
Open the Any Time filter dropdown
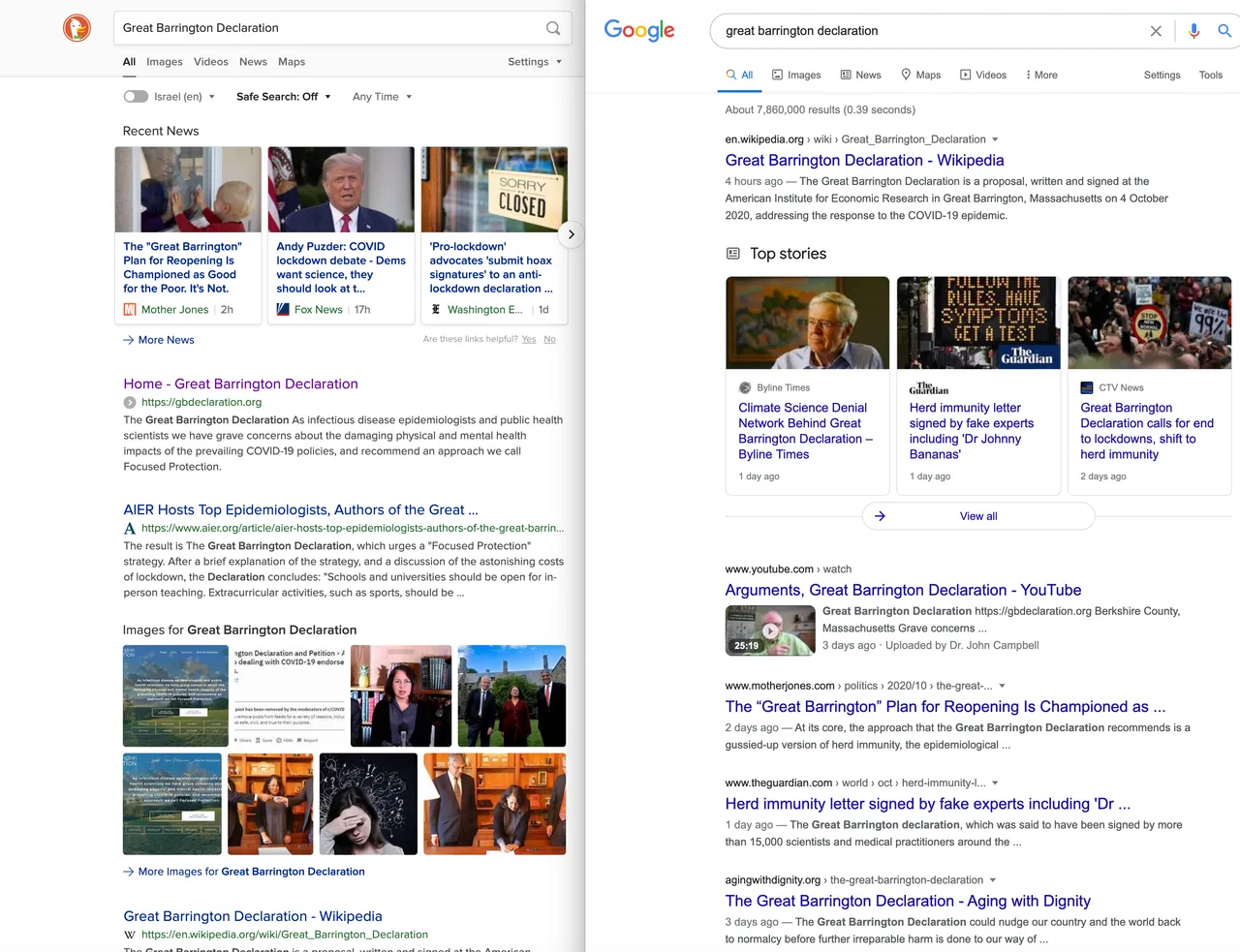[382, 97]
